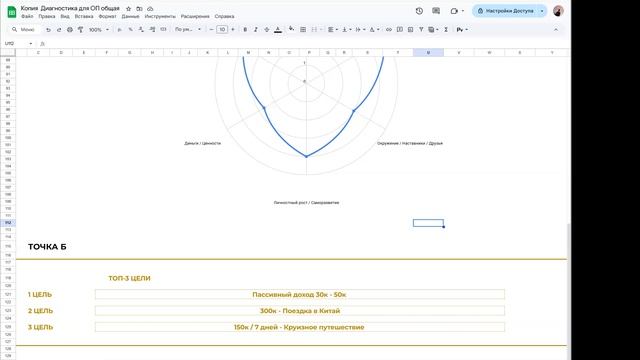Insert a comment from toolbar
Screen dimensions: 640x360
(400, 29)
